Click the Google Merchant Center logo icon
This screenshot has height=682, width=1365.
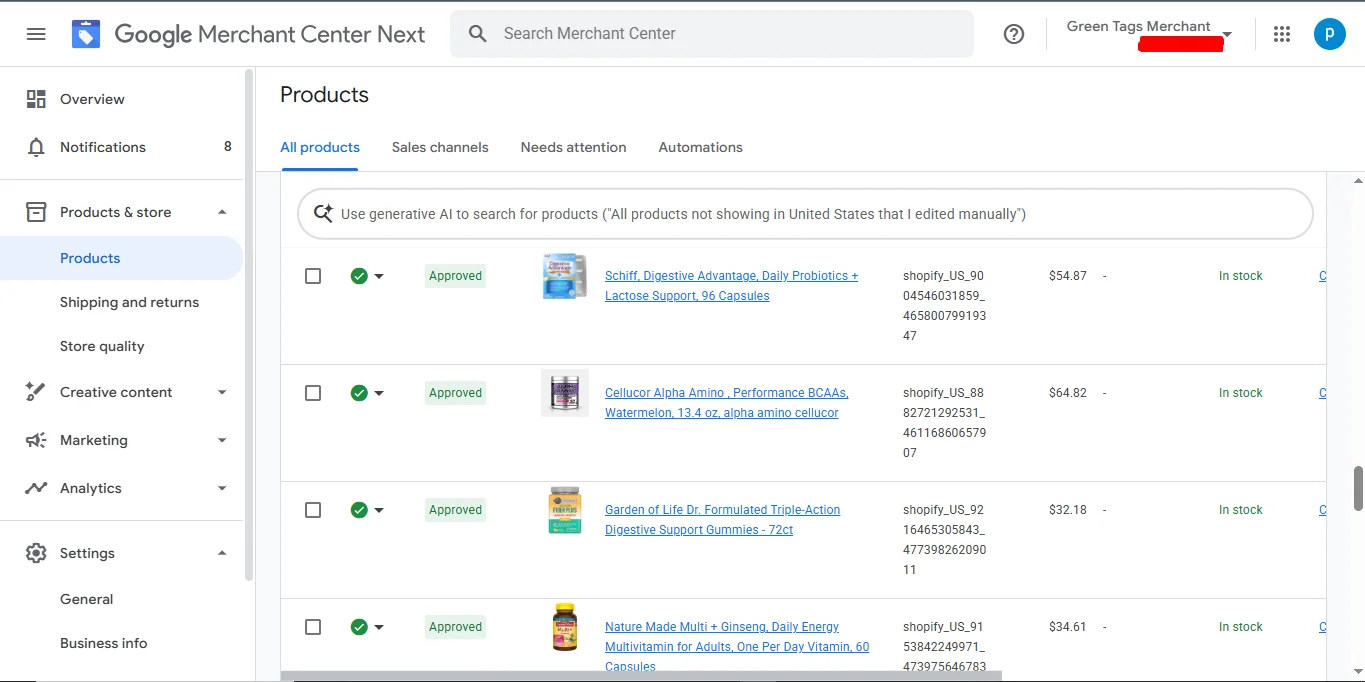pyautogui.click(x=86, y=34)
